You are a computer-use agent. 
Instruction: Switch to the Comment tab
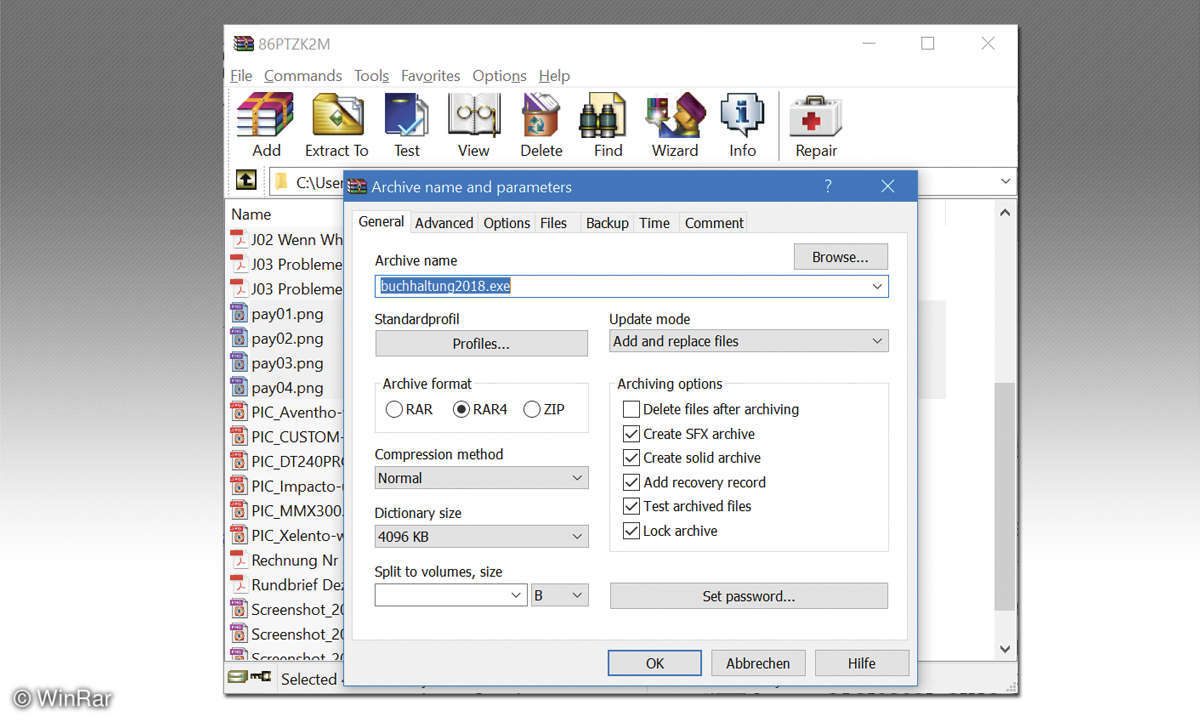click(x=714, y=223)
